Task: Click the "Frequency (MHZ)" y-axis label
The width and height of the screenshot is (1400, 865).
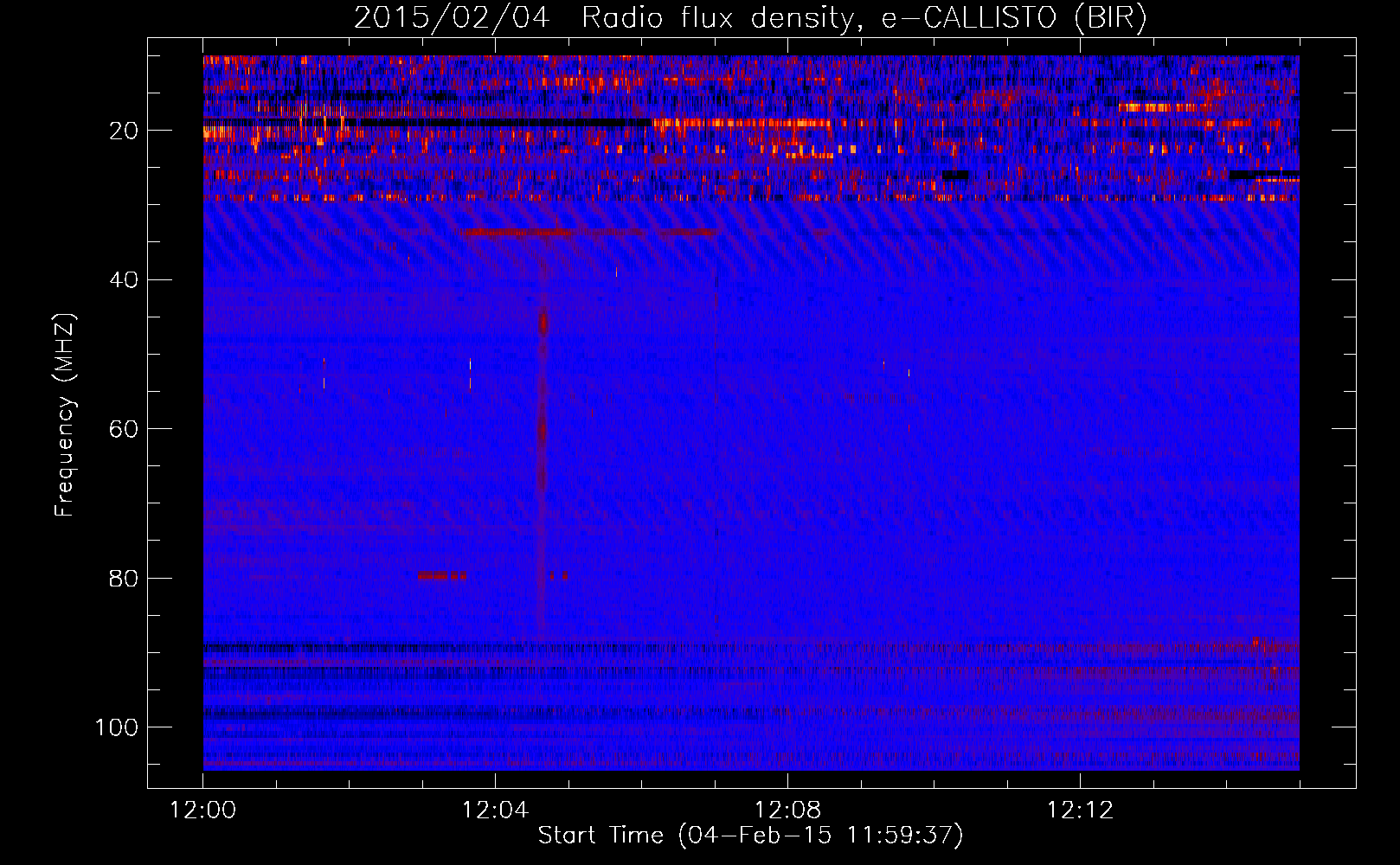Action: (x=65, y=415)
